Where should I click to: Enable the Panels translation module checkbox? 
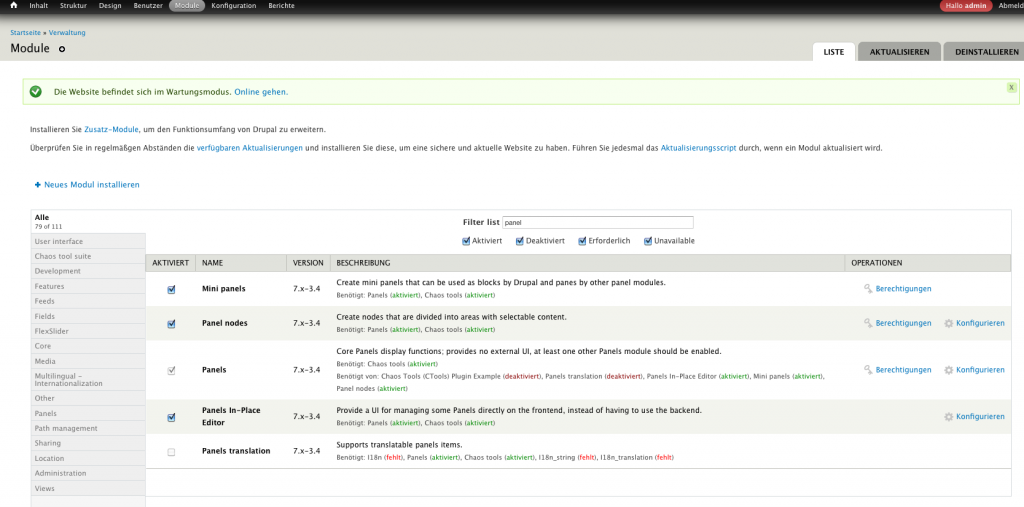tap(171, 452)
